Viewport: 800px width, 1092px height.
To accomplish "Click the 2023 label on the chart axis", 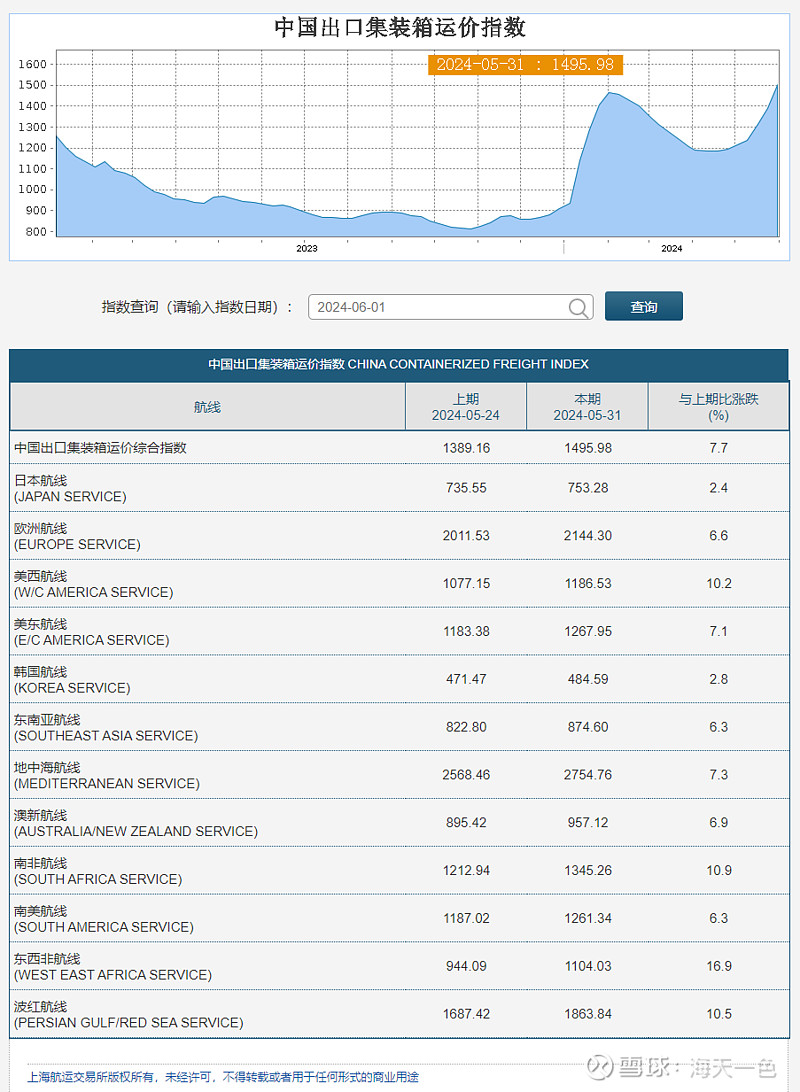I will (x=306, y=248).
